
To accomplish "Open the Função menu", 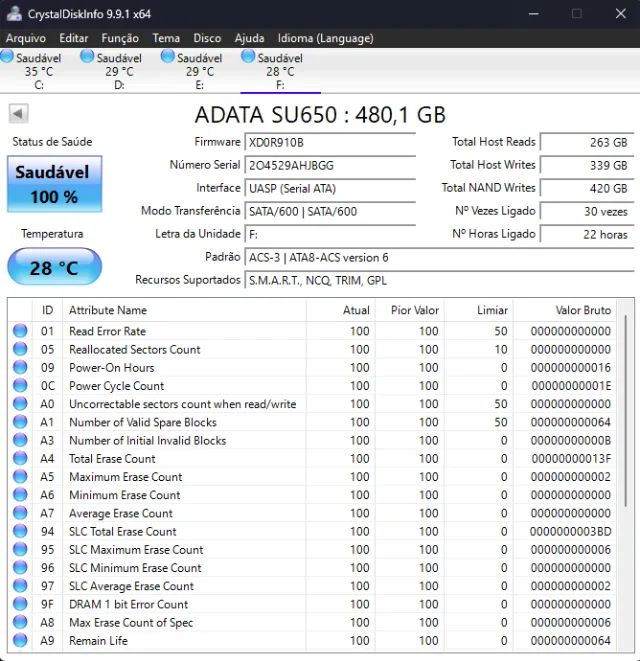I will coord(120,38).
